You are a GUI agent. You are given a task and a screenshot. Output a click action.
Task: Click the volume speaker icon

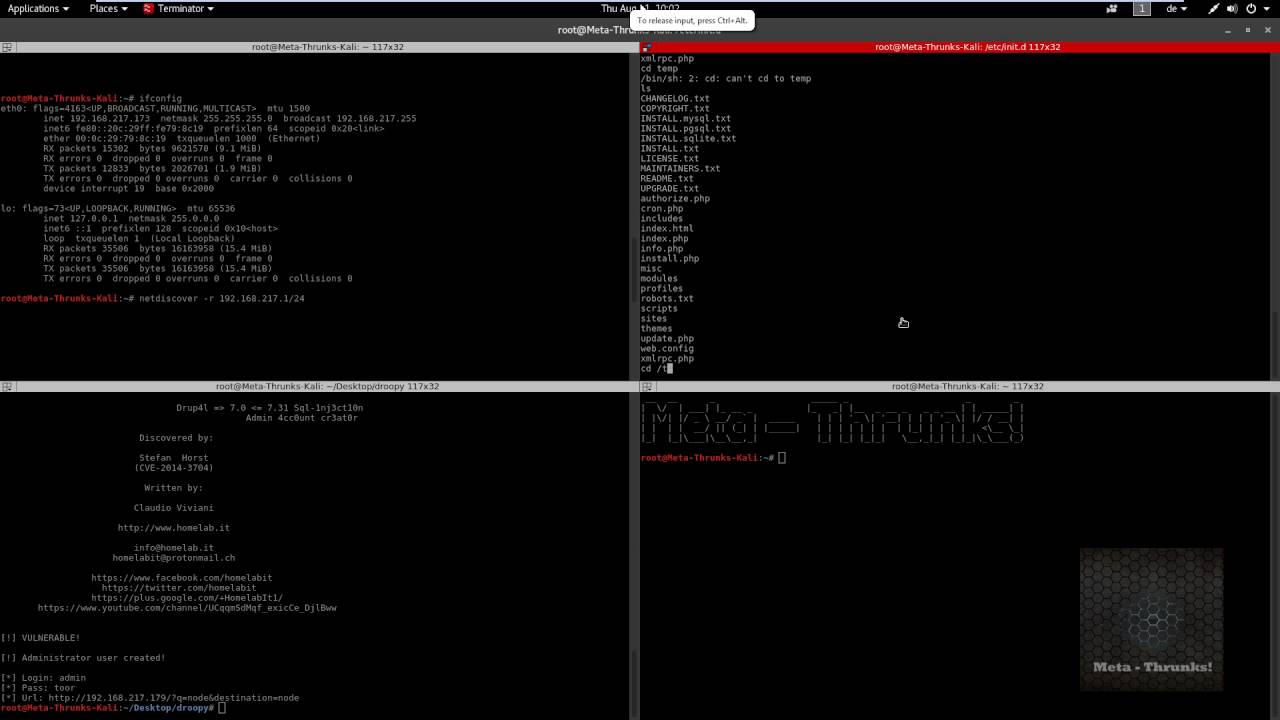pyautogui.click(x=1232, y=8)
